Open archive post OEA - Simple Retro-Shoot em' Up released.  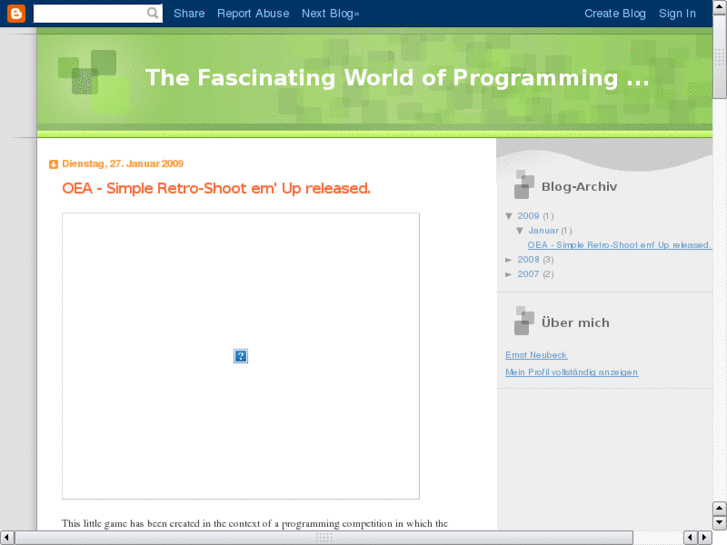pos(619,245)
